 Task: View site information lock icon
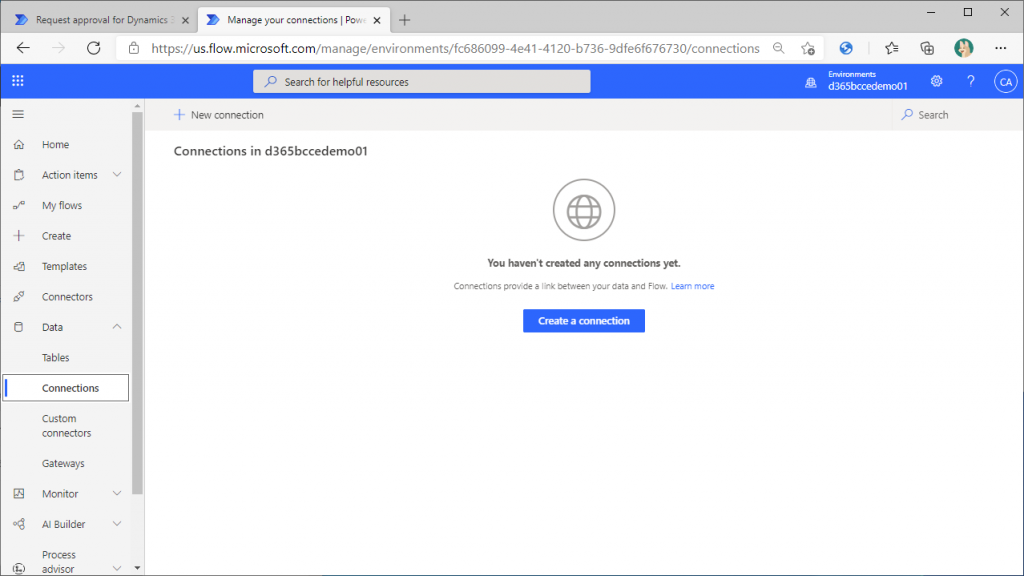tap(134, 48)
